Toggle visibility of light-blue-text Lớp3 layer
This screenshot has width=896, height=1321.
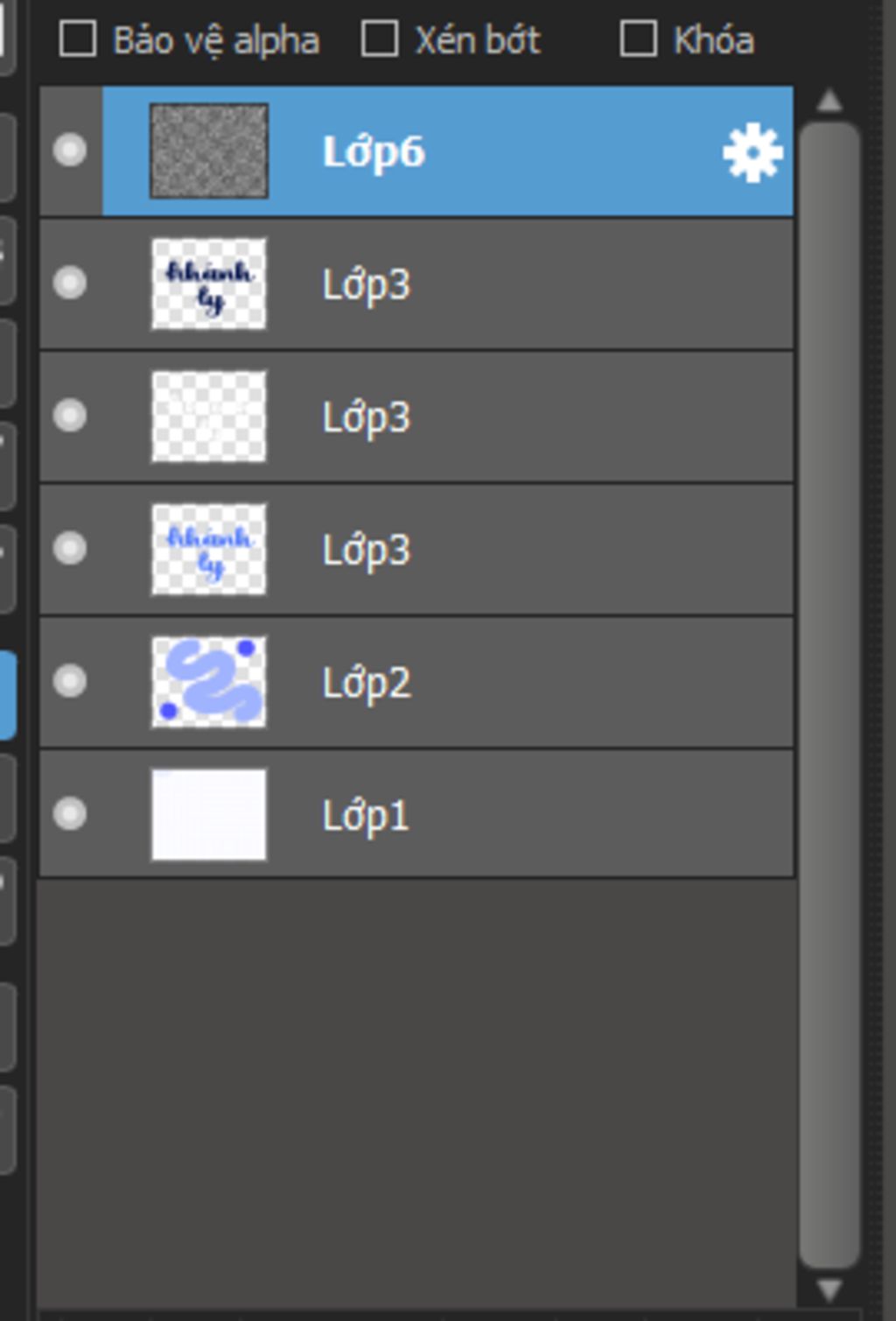pos(70,548)
